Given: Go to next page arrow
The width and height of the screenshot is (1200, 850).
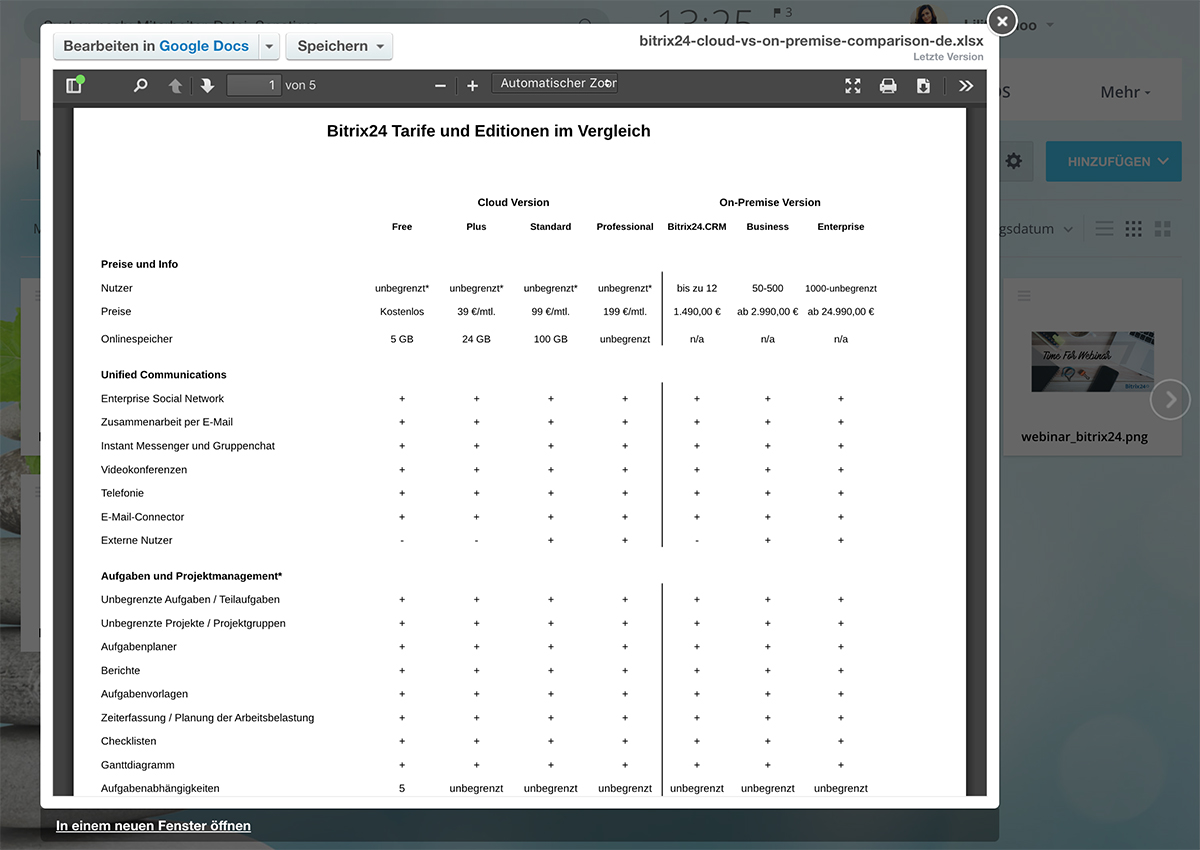Looking at the screenshot, I should click(x=207, y=86).
